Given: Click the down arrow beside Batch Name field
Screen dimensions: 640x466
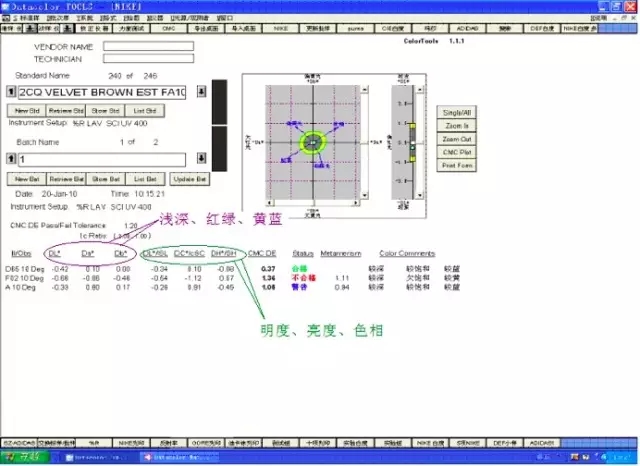Looking at the screenshot, I should click(203, 159).
